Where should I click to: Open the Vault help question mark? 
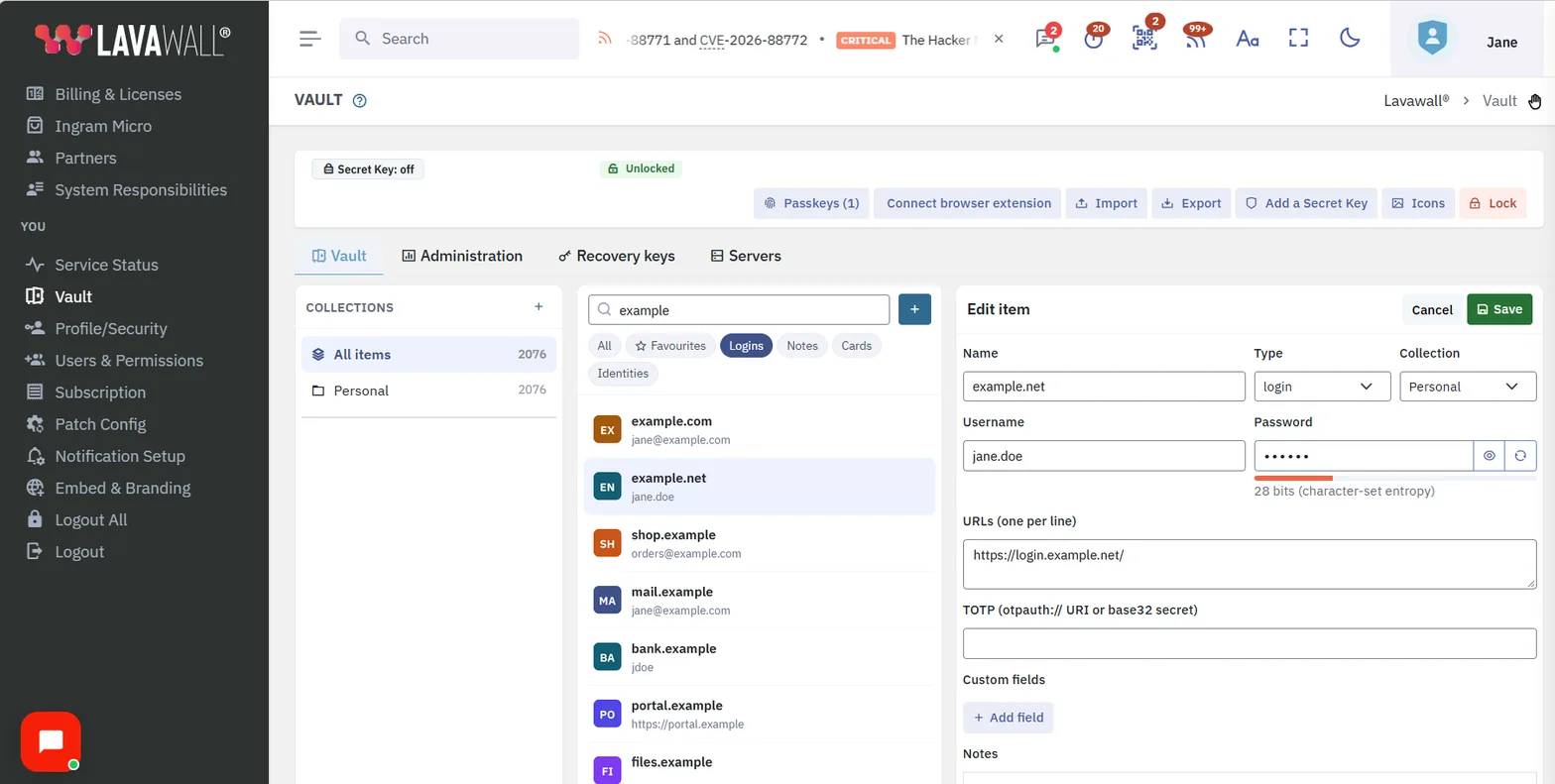pos(360,100)
